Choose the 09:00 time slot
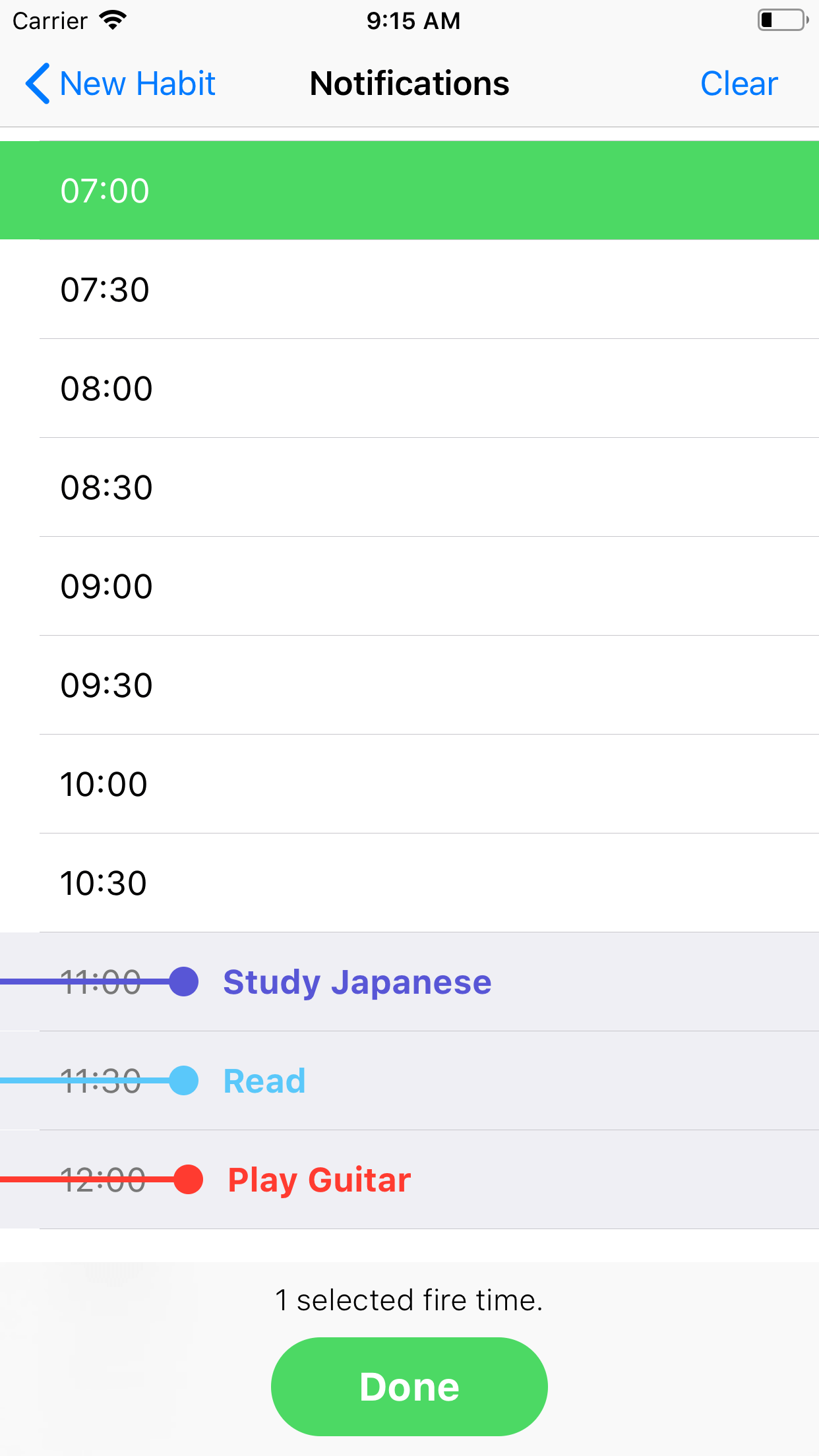The height and width of the screenshot is (1456, 819). (x=409, y=586)
